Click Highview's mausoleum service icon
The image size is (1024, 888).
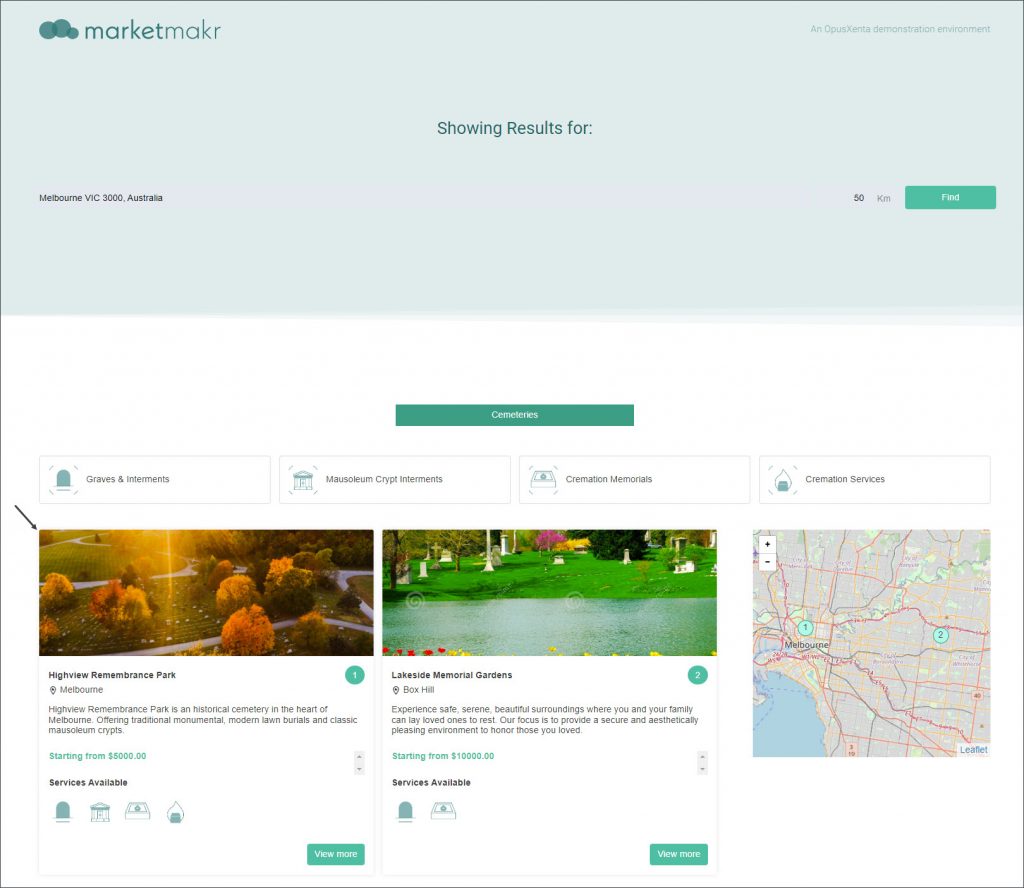[x=100, y=812]
